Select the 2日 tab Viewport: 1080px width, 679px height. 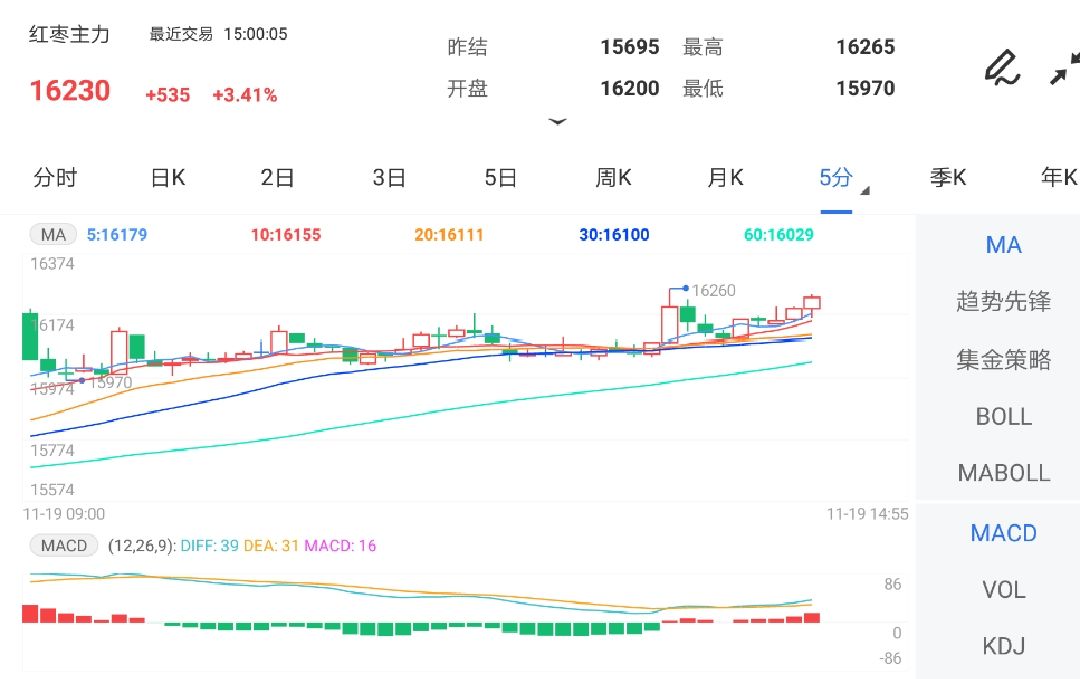(277, 178)
